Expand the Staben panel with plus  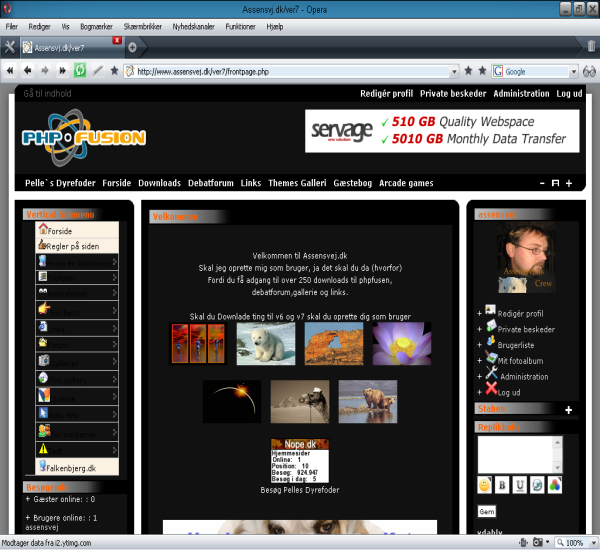coord(569,410)
